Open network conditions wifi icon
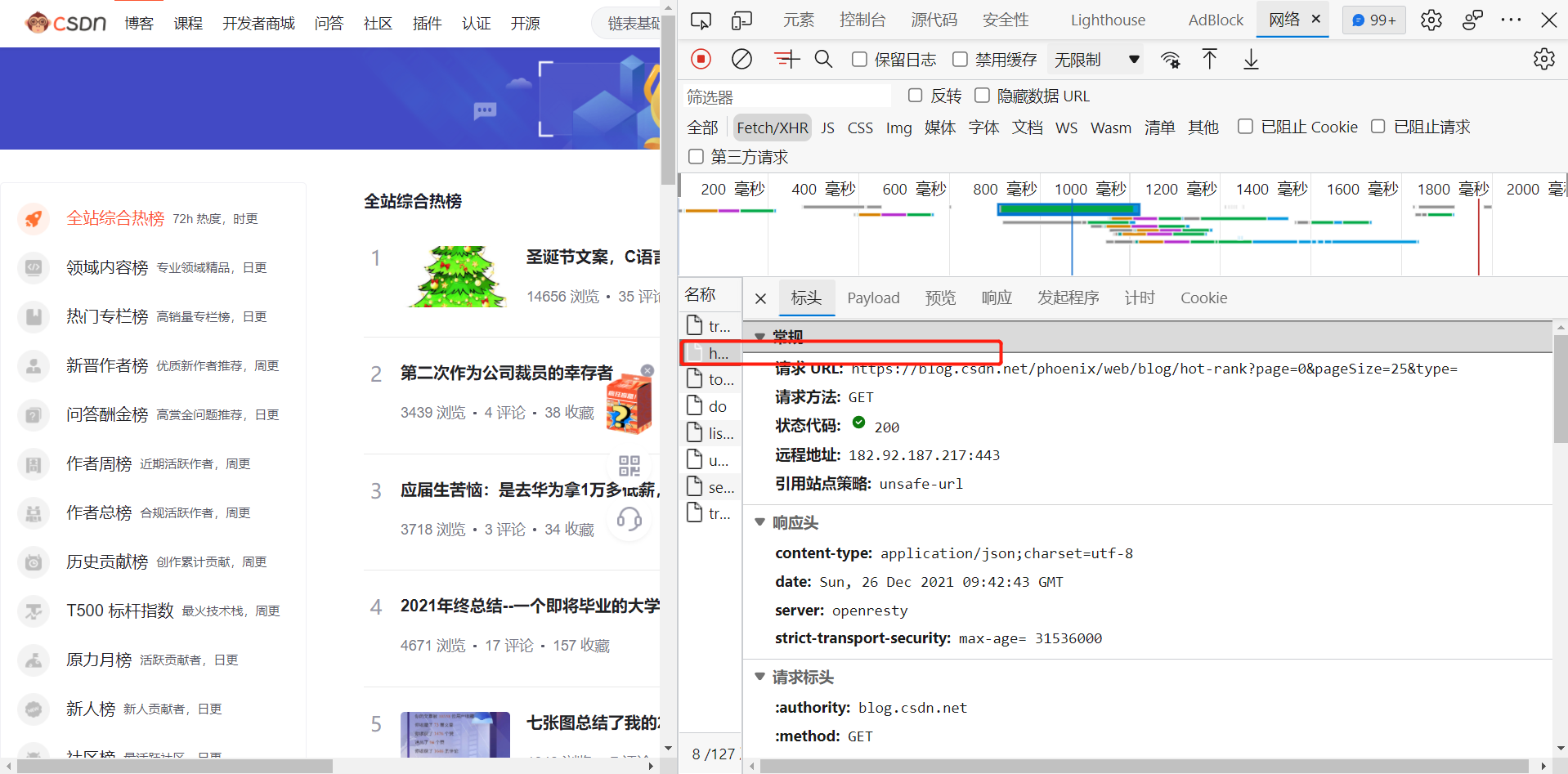This screenshot has width=1568, height=774. click(x=1170, y=60)
